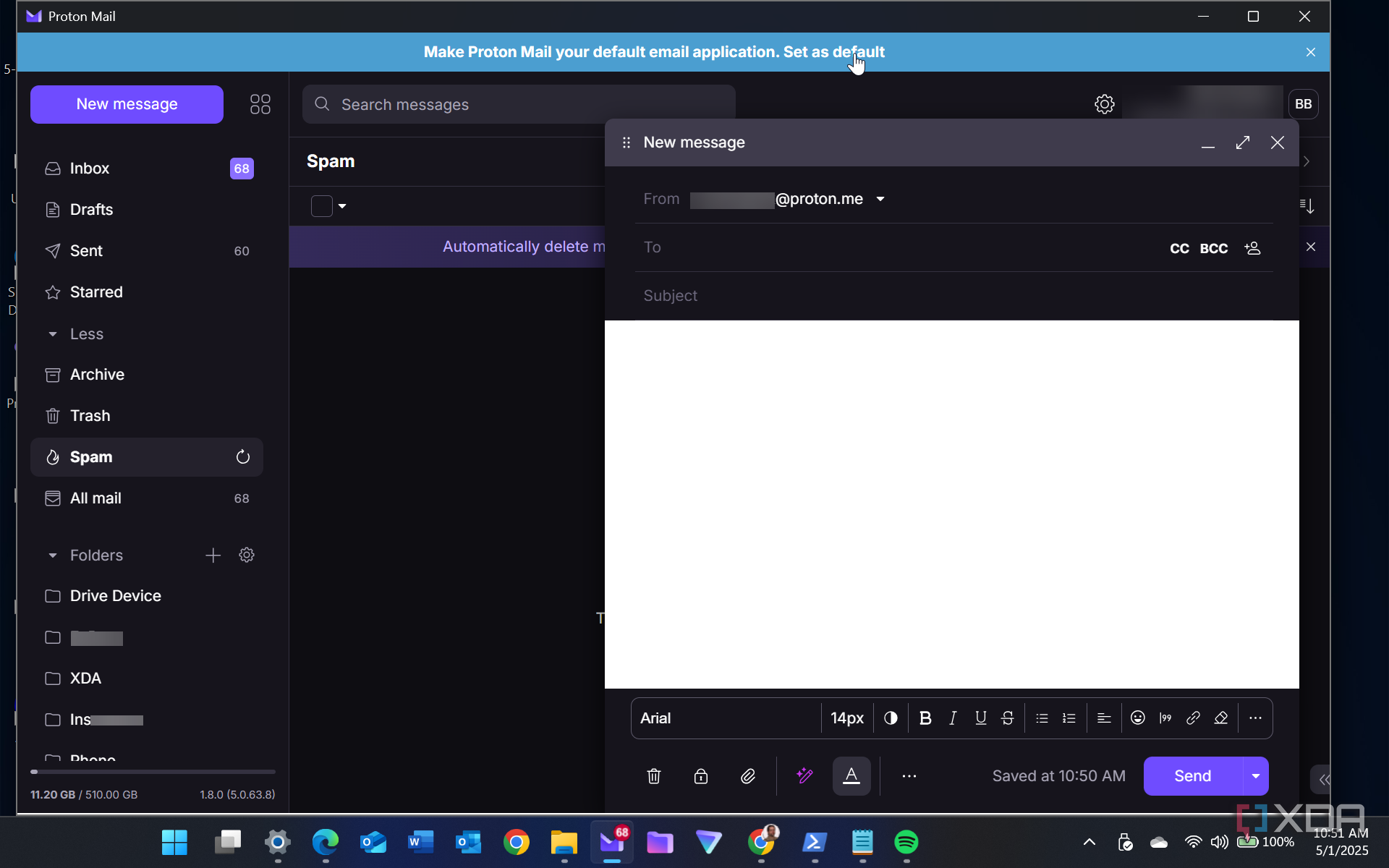Open Send options dropdown arrow

(1256, 776)
